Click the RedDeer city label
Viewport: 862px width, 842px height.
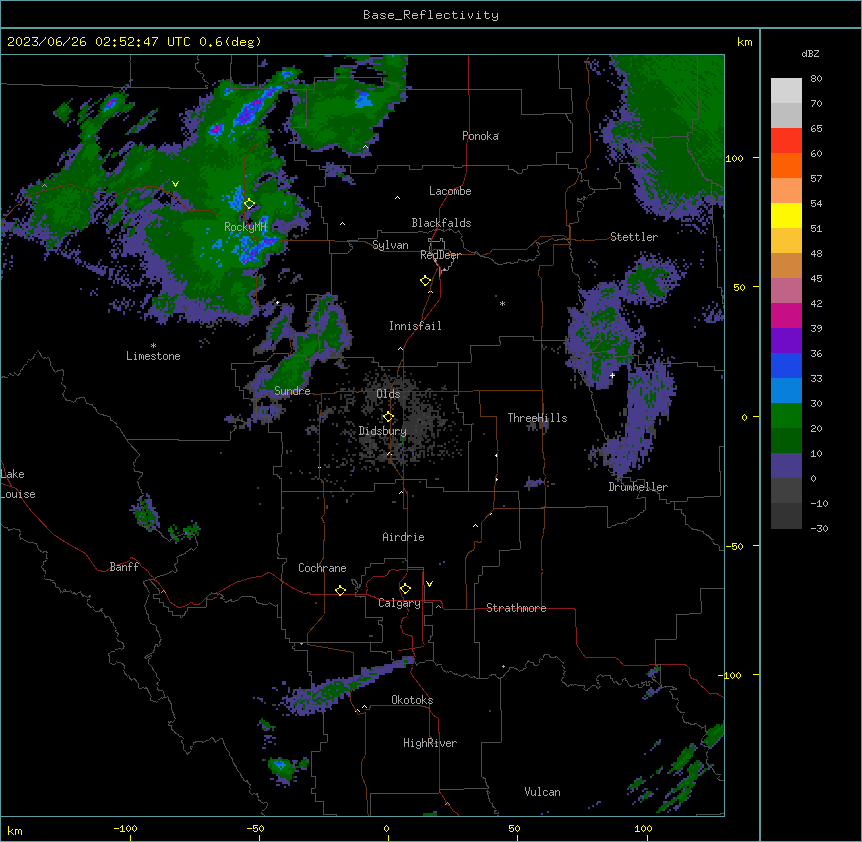[440, 255]
